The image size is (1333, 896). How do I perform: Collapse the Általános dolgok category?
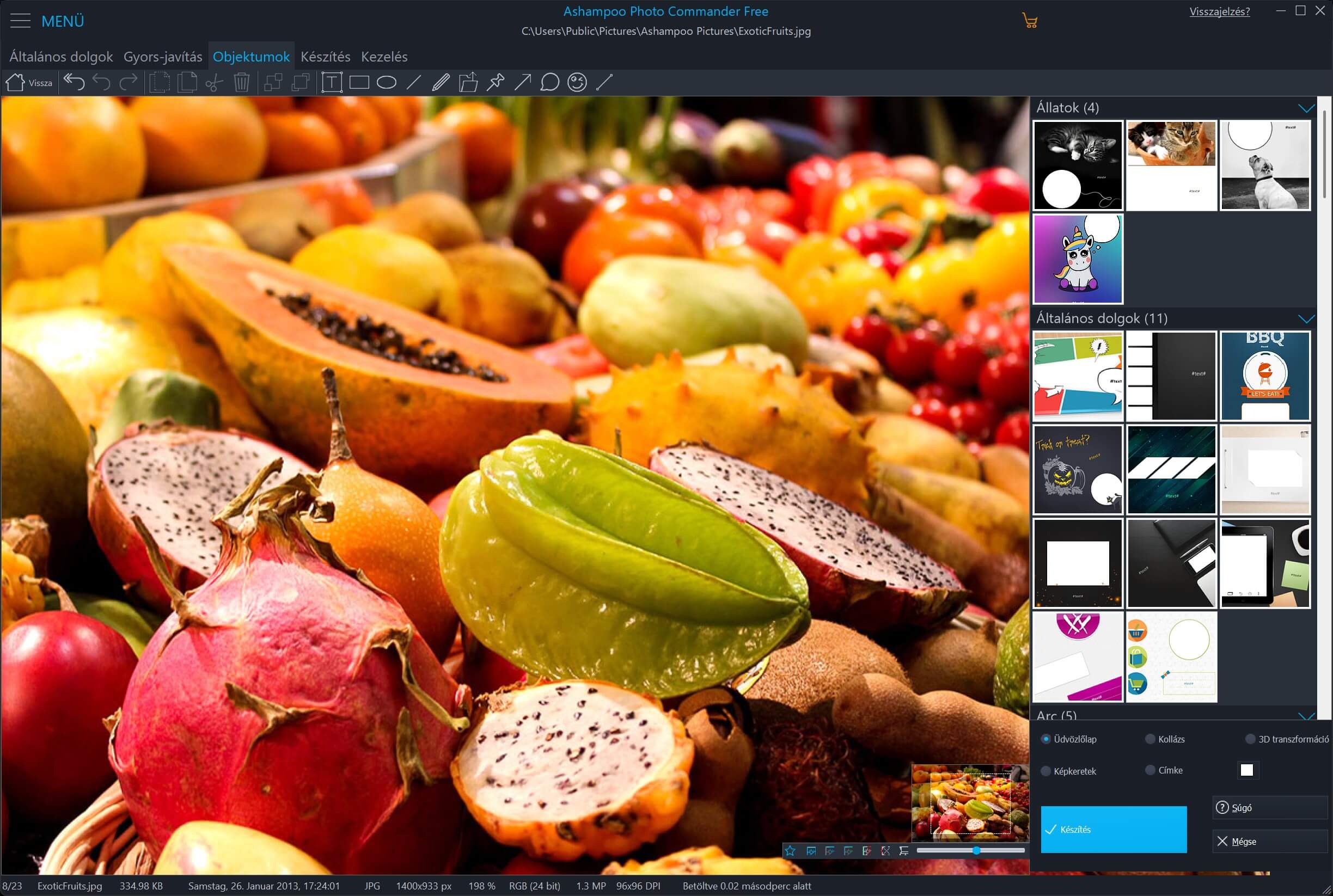tap(1306, 318)
